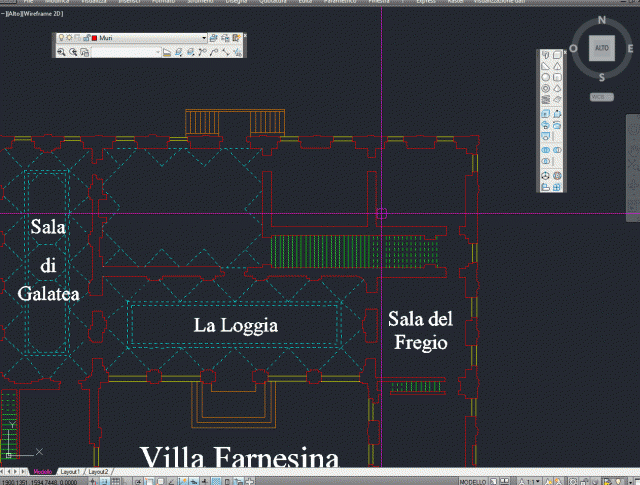
Task: Click the red color swatch of Muri layer
Action: pyautogui.click(x=94, y=38)
